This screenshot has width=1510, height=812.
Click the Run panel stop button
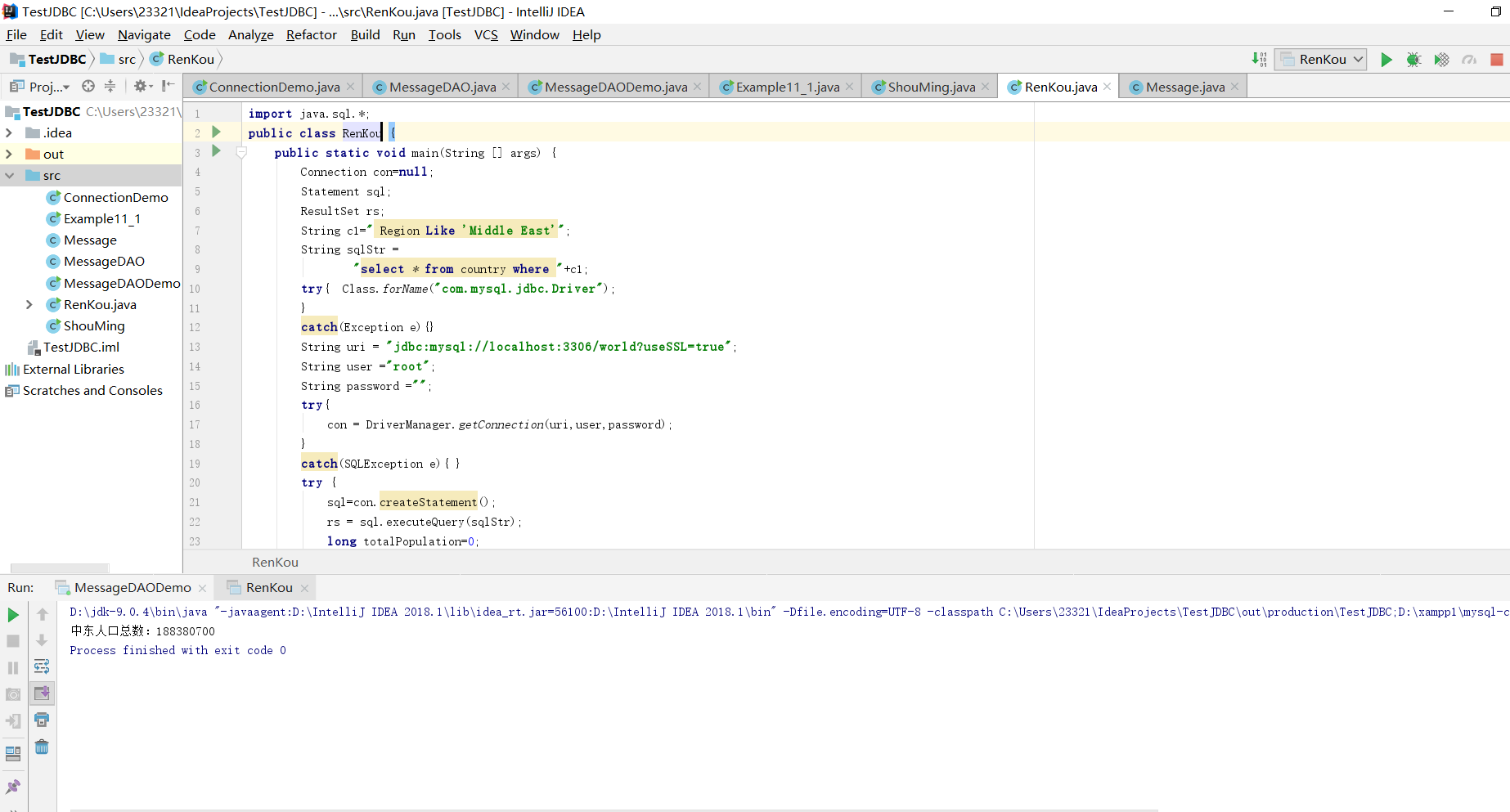click(13, 641)
